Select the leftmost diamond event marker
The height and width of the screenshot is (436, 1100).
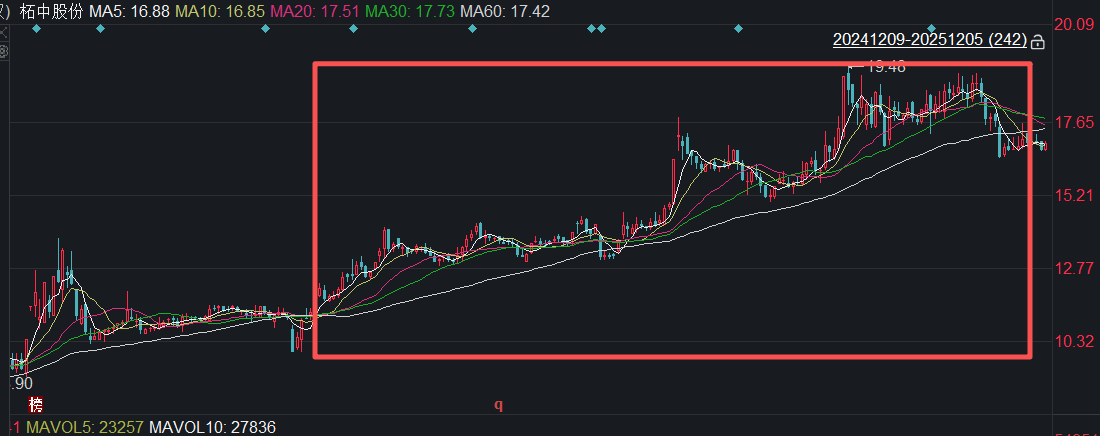37,29
